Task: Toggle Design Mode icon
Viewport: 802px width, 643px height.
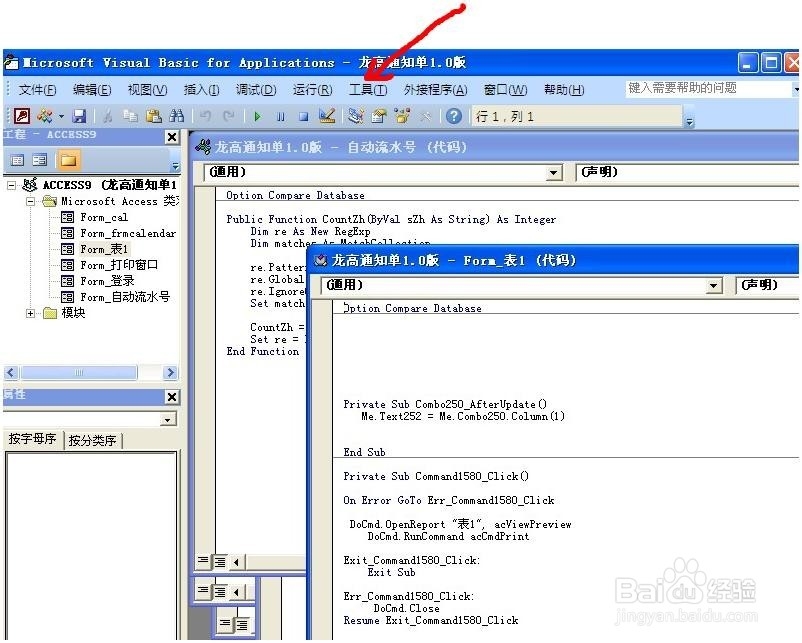Action: click(x=327, y=116)
